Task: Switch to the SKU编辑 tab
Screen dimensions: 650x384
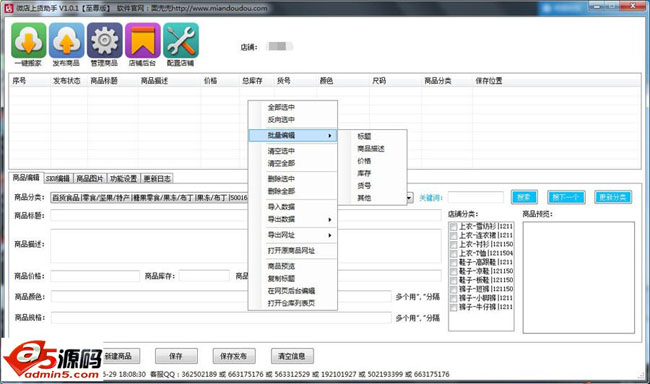Action: point(58,179)
